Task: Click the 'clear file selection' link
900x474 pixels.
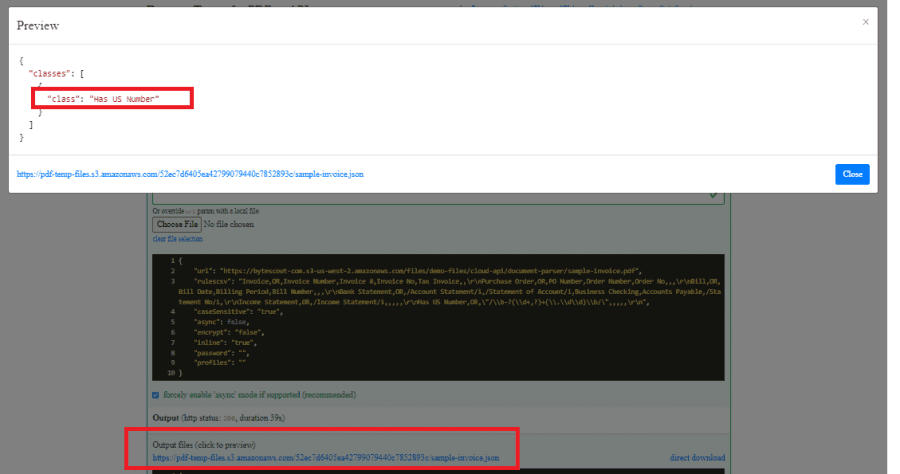Action: coord(177,239)
